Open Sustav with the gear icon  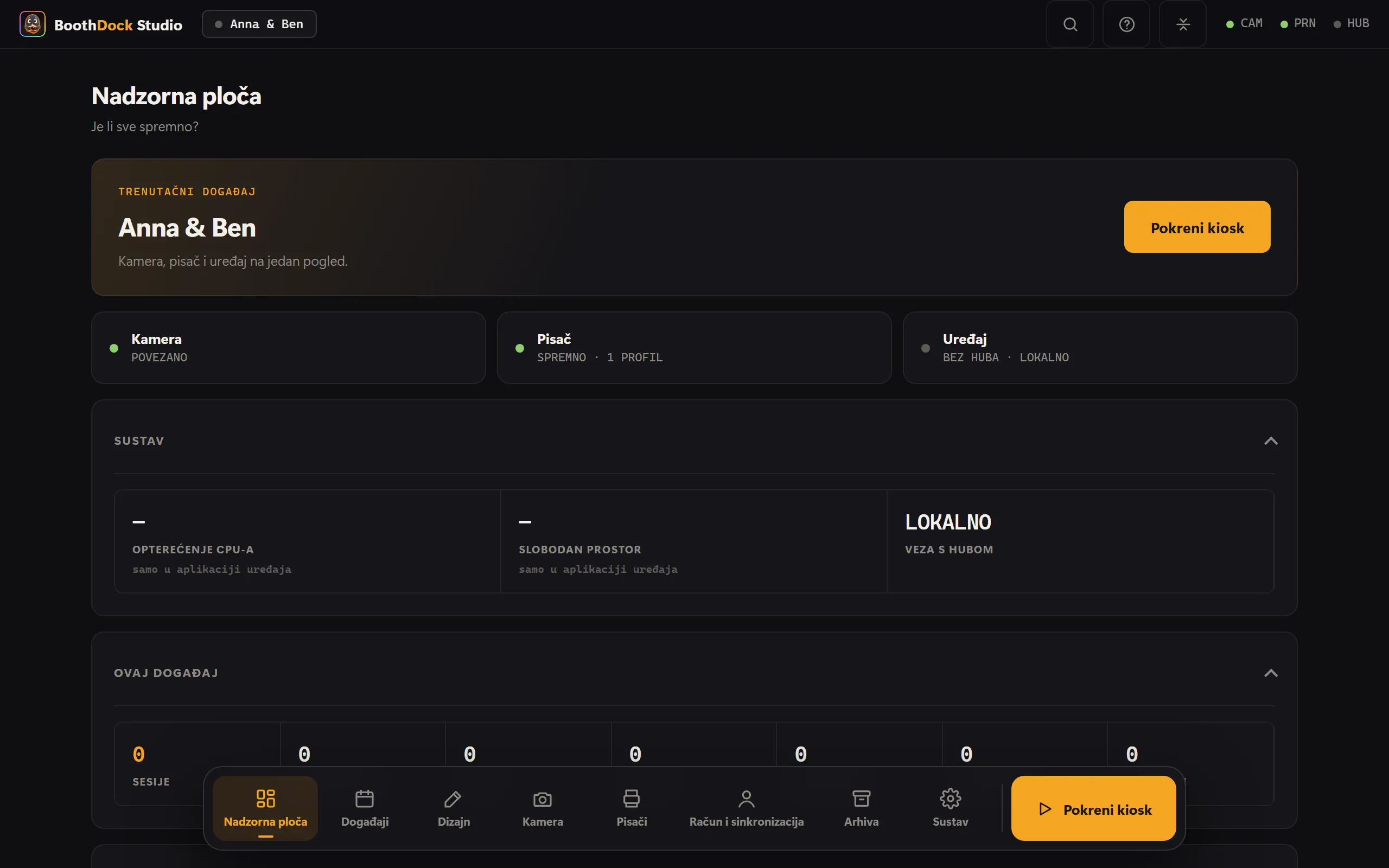950,808
